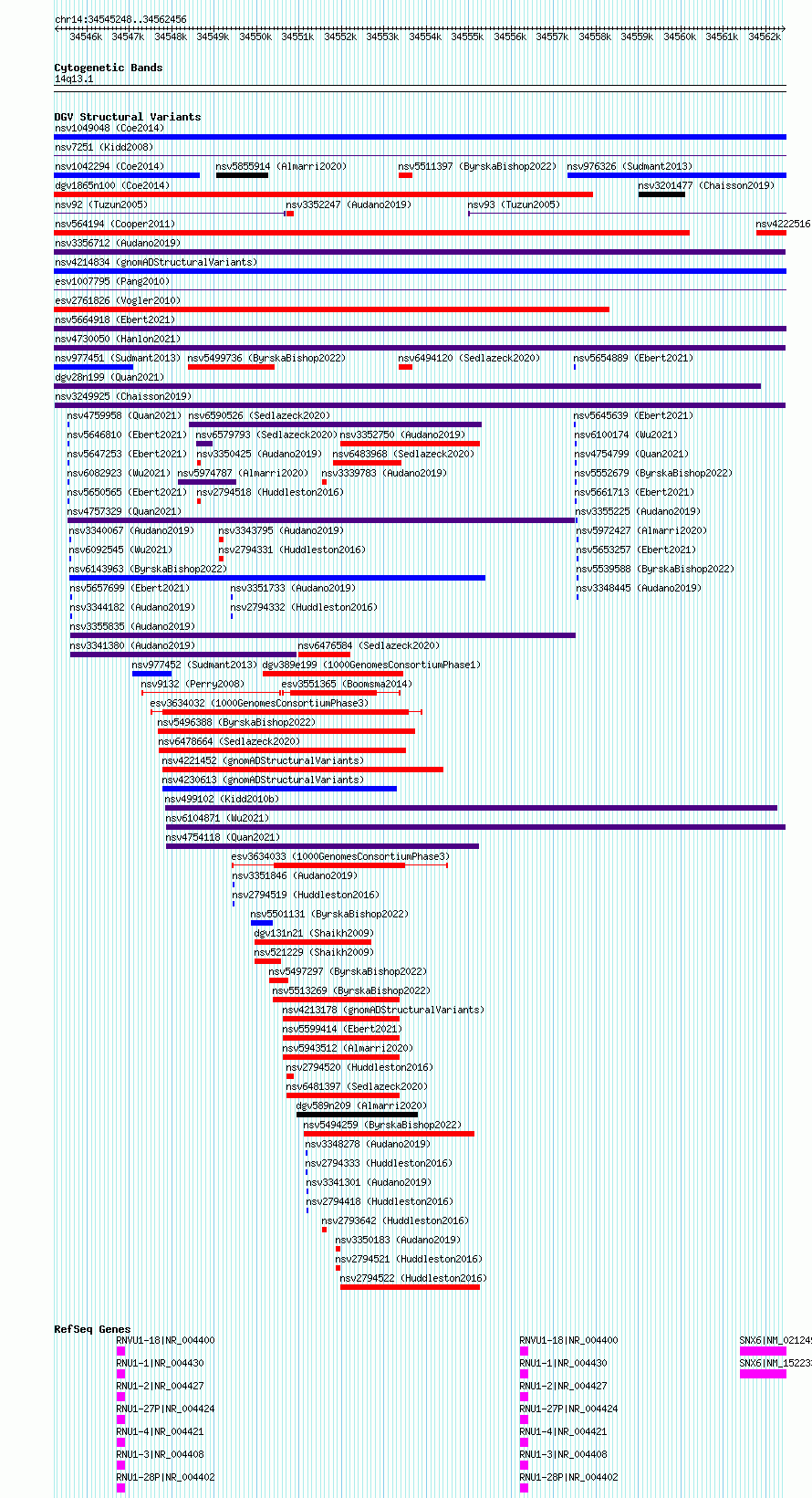Select red bar under esv3634032 (1000GenomesConsortiumPhase3)

coord(286,712)
